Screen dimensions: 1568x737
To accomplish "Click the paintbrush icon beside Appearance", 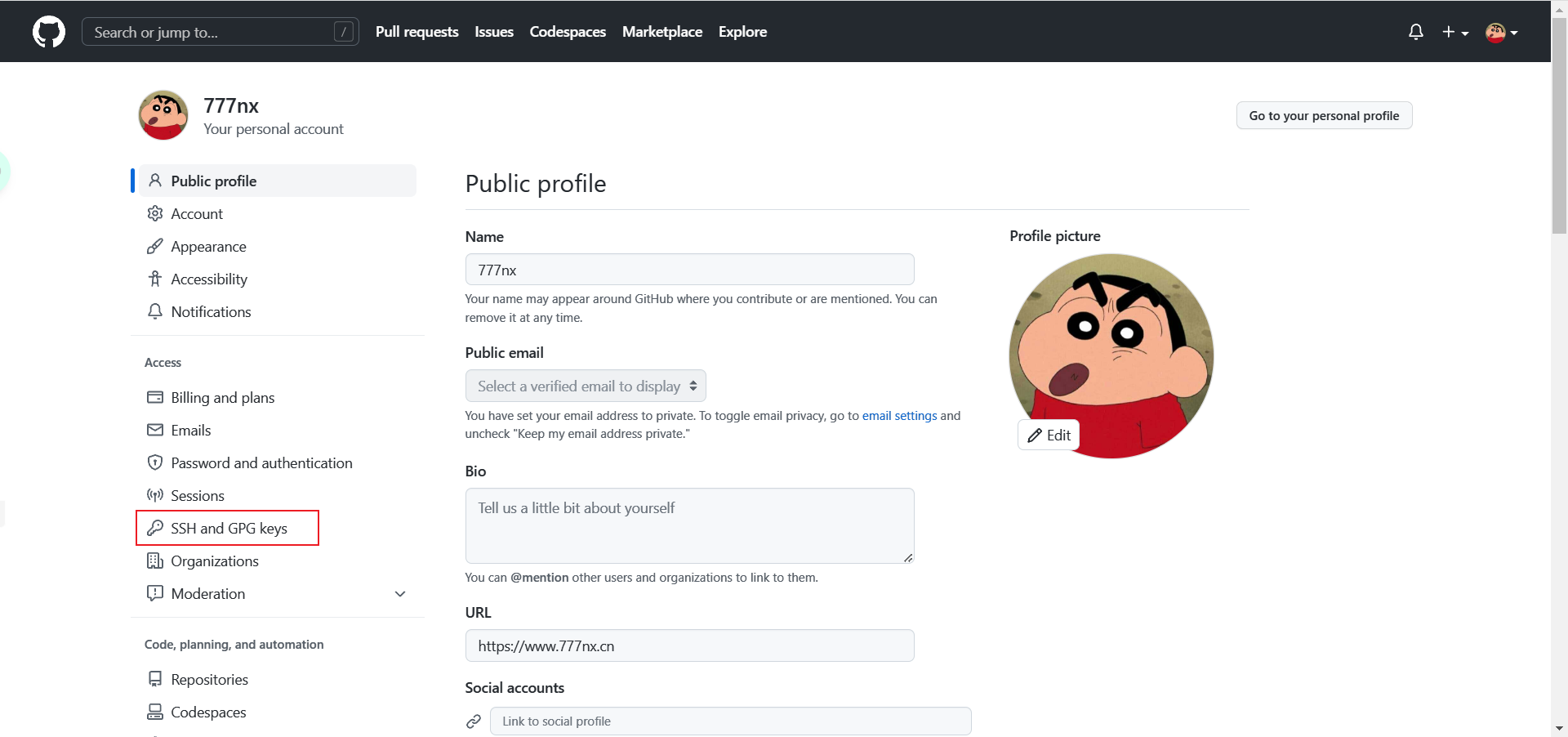I will point(155,246).
